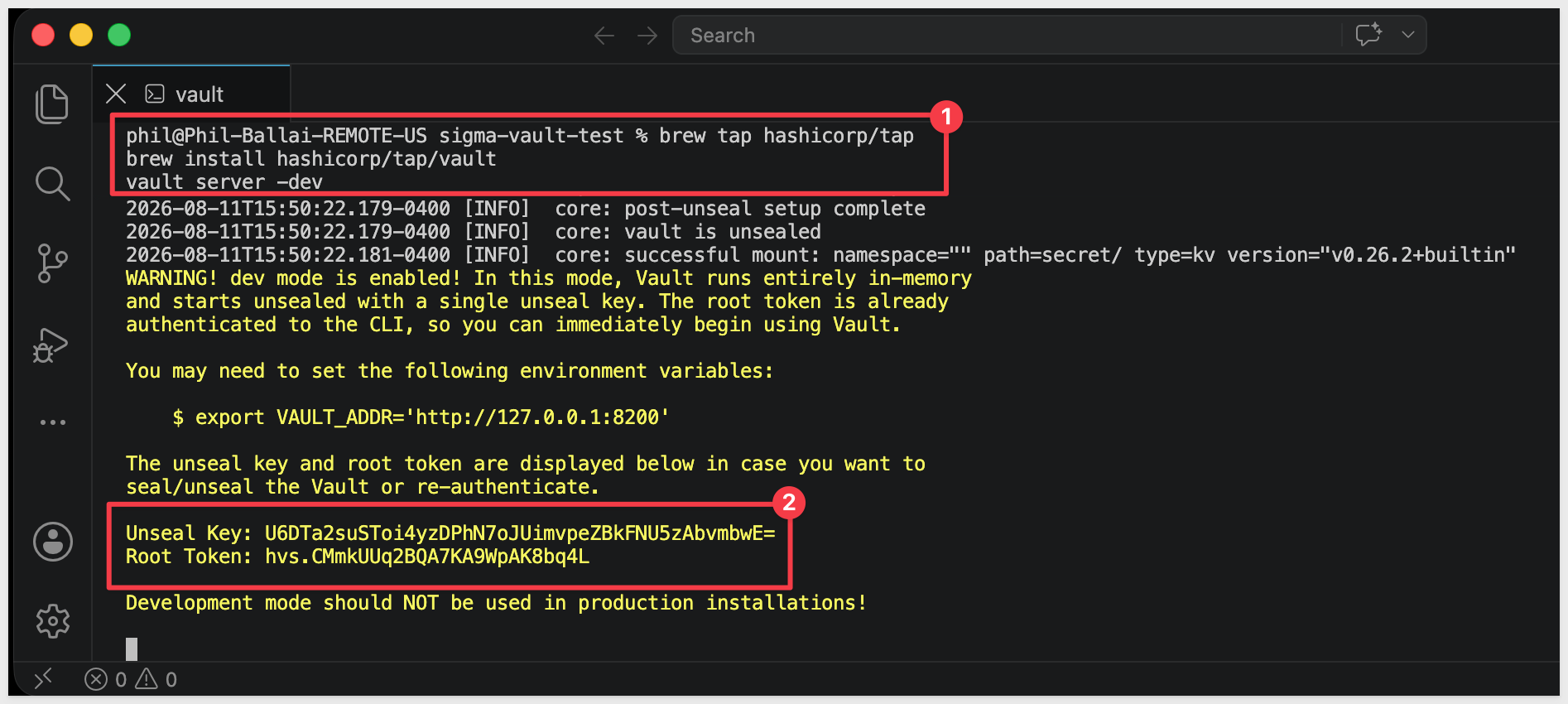Show warnings count in status bar
This screenshot has width=1568, height=704.
156,680
